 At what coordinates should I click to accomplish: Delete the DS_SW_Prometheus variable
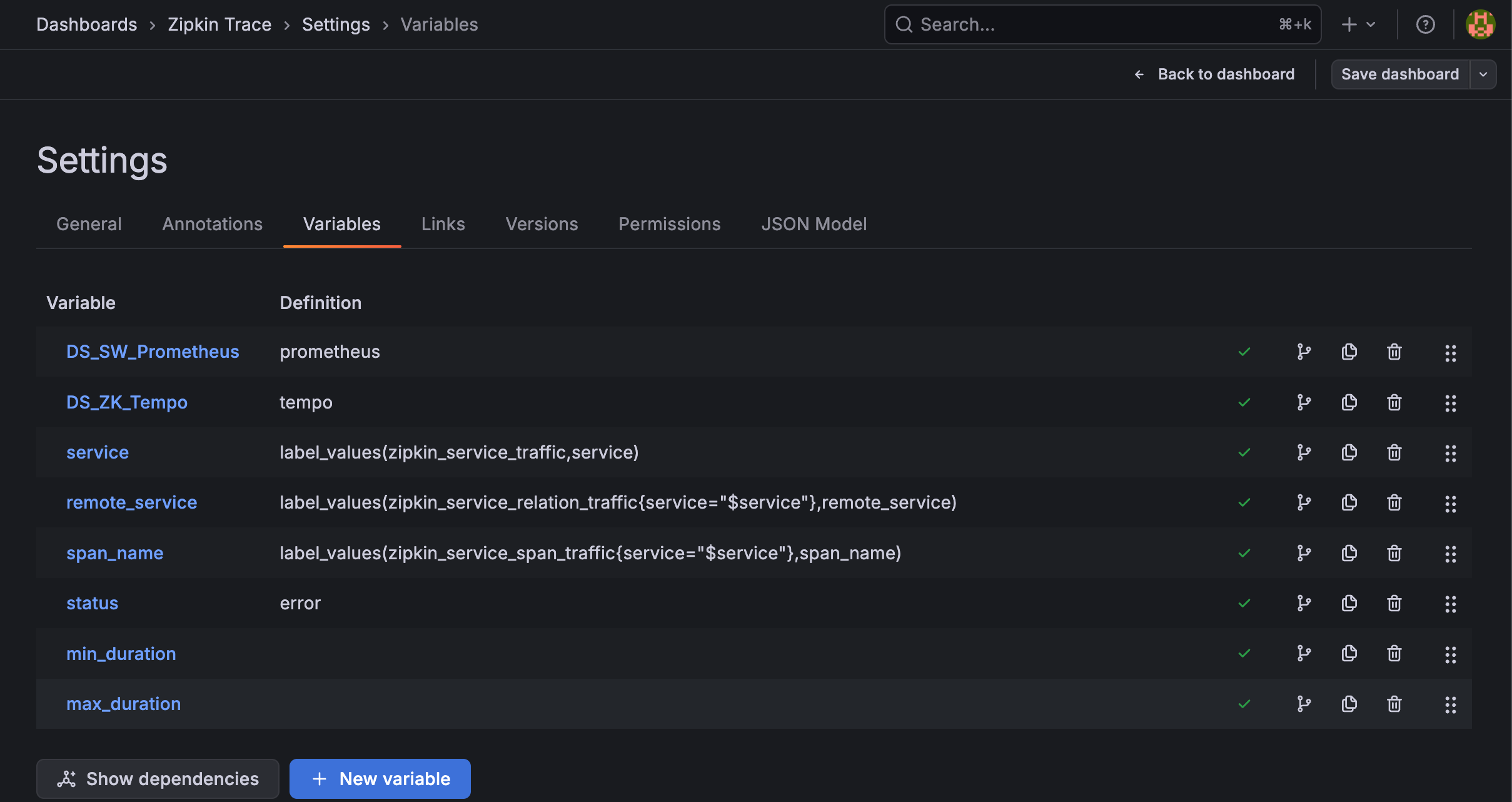pos(1394,352)
